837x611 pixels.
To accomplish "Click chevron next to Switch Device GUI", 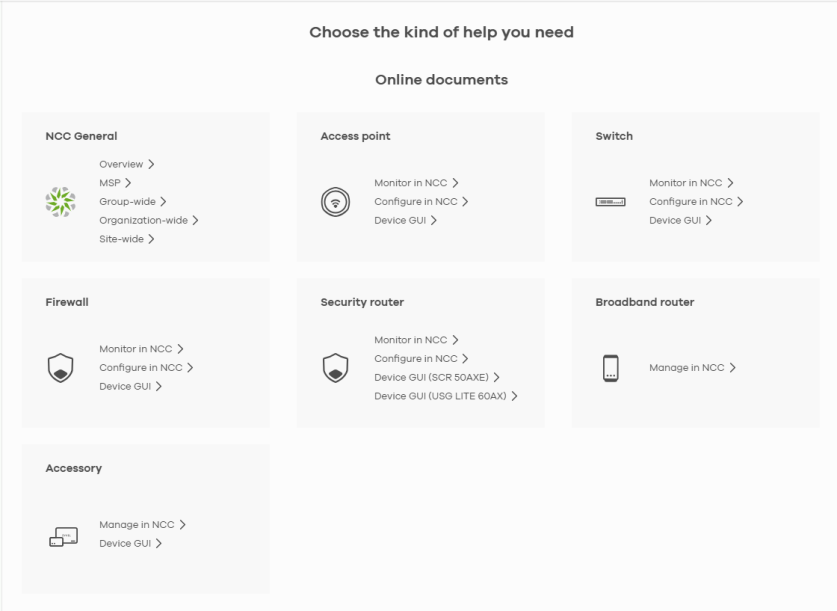I will (x=708, y=220).
